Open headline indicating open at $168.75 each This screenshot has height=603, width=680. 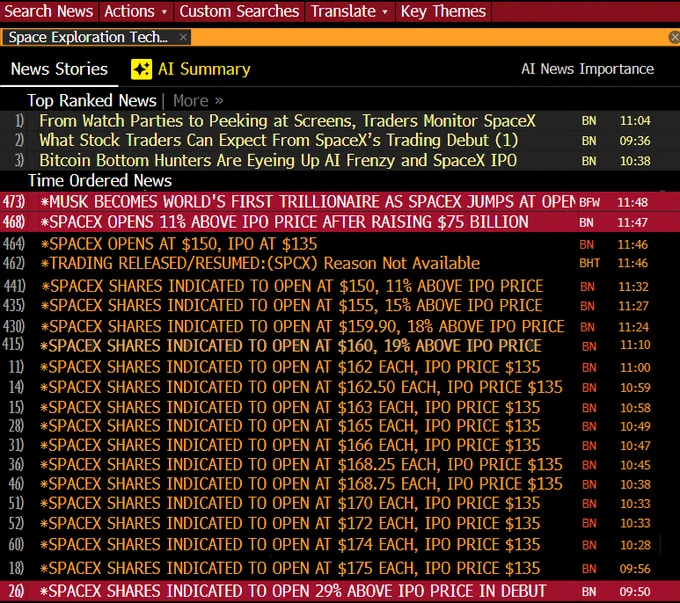(301, 484)
